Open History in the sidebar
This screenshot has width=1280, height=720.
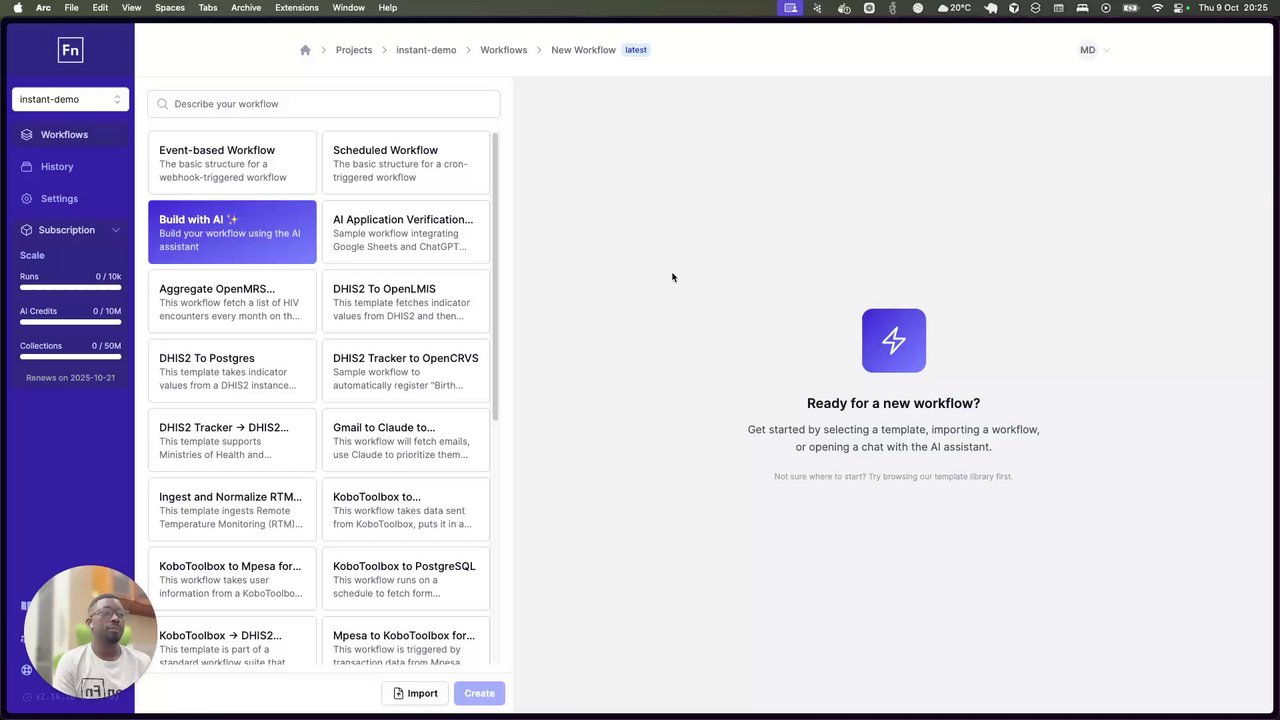point(70,167)
